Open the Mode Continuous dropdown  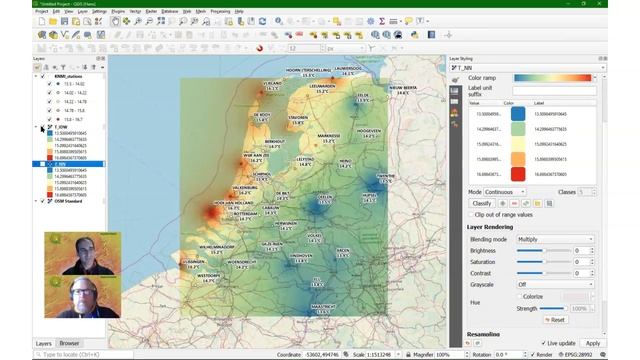point(505,192)
